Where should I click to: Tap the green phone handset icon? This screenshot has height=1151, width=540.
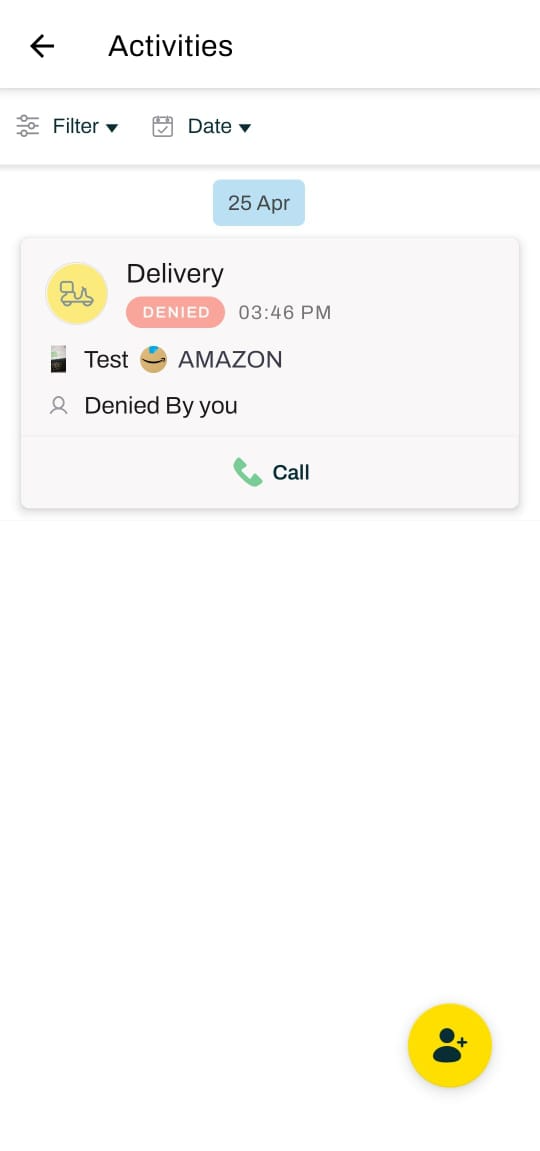point(247,472)
